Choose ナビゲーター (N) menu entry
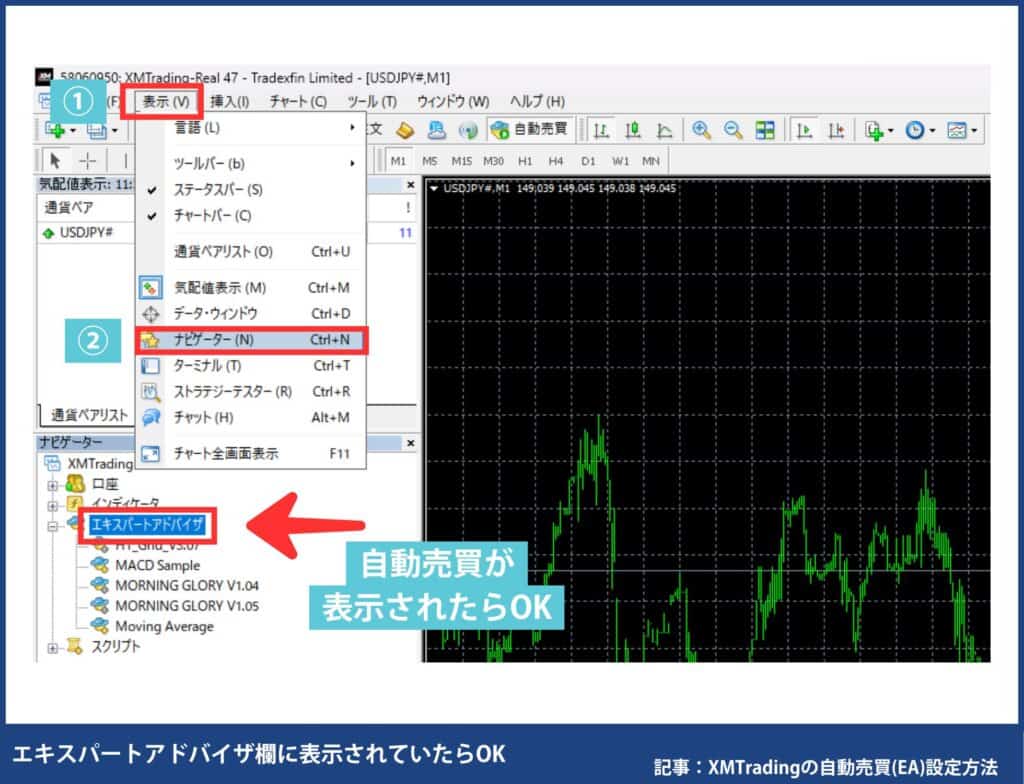Image resolution: width=1024 pixels, height=784 pixels. click(x=251, y=340)
